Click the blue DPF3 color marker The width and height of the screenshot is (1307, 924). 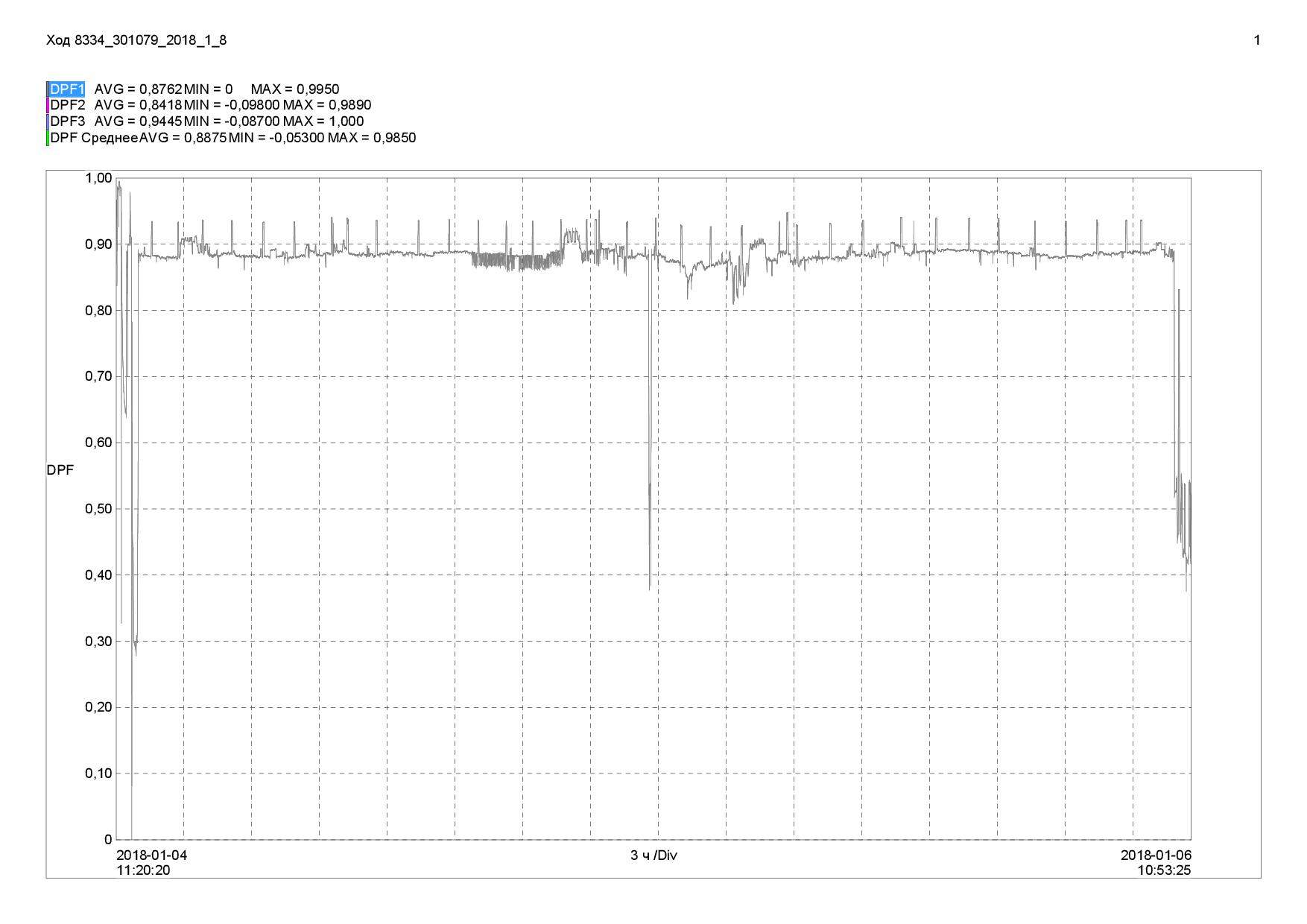(x=48, y=121)
